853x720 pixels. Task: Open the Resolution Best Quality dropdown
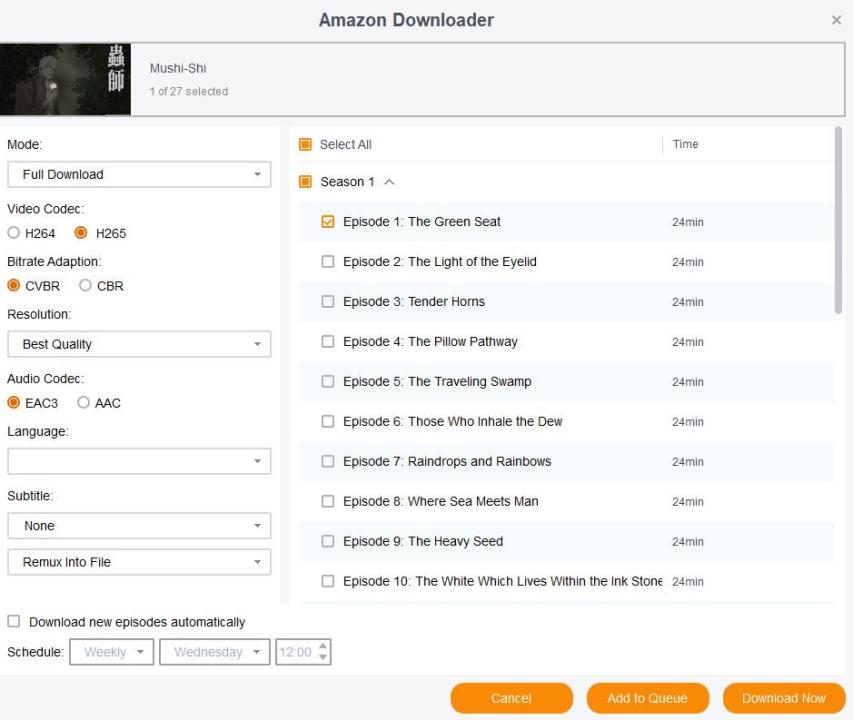click(139, 344)
